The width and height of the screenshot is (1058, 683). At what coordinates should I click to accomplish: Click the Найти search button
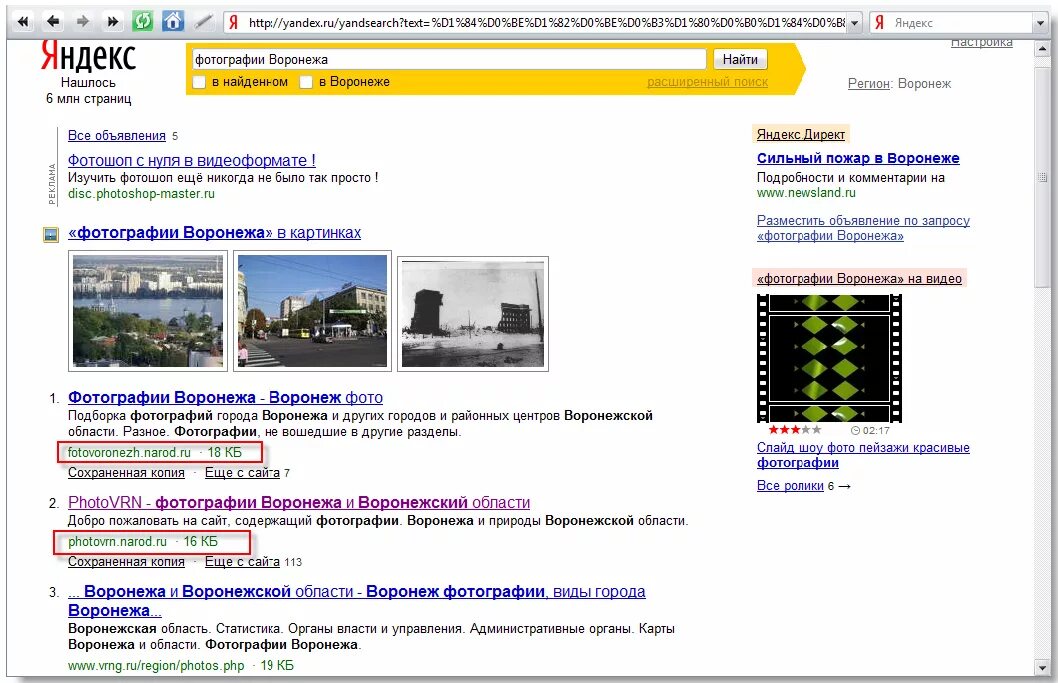click(740, 59)
